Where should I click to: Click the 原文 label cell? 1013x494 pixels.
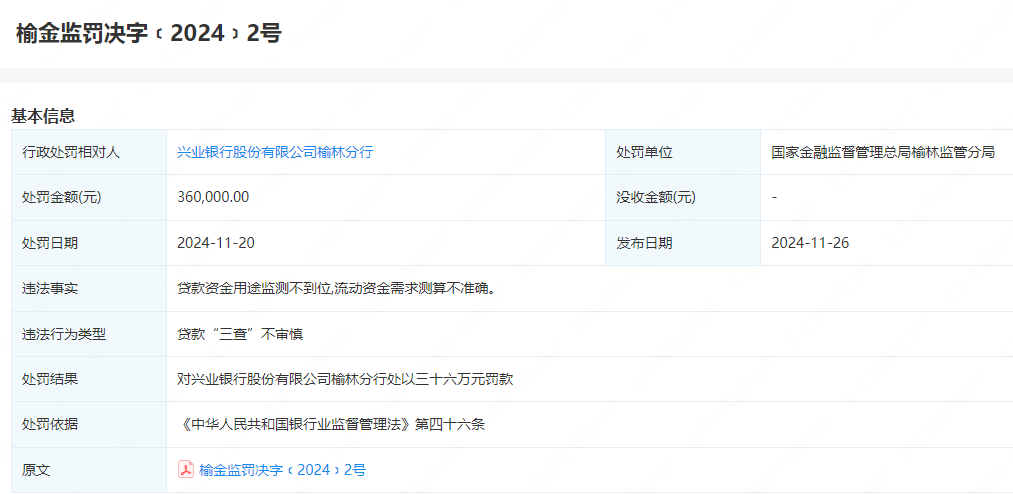pyautogui.click(x=89, y=470)
